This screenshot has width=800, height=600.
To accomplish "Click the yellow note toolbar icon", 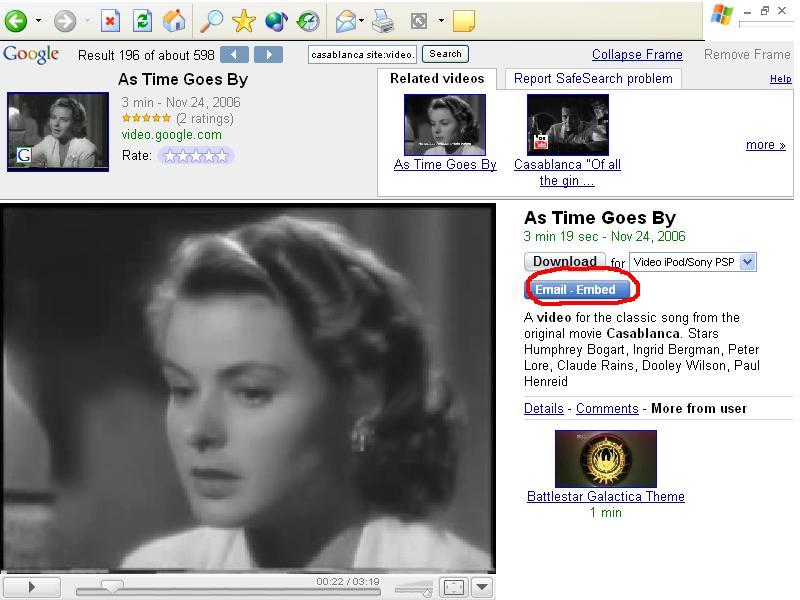I will pyautogui.click(x=464, y=21).
